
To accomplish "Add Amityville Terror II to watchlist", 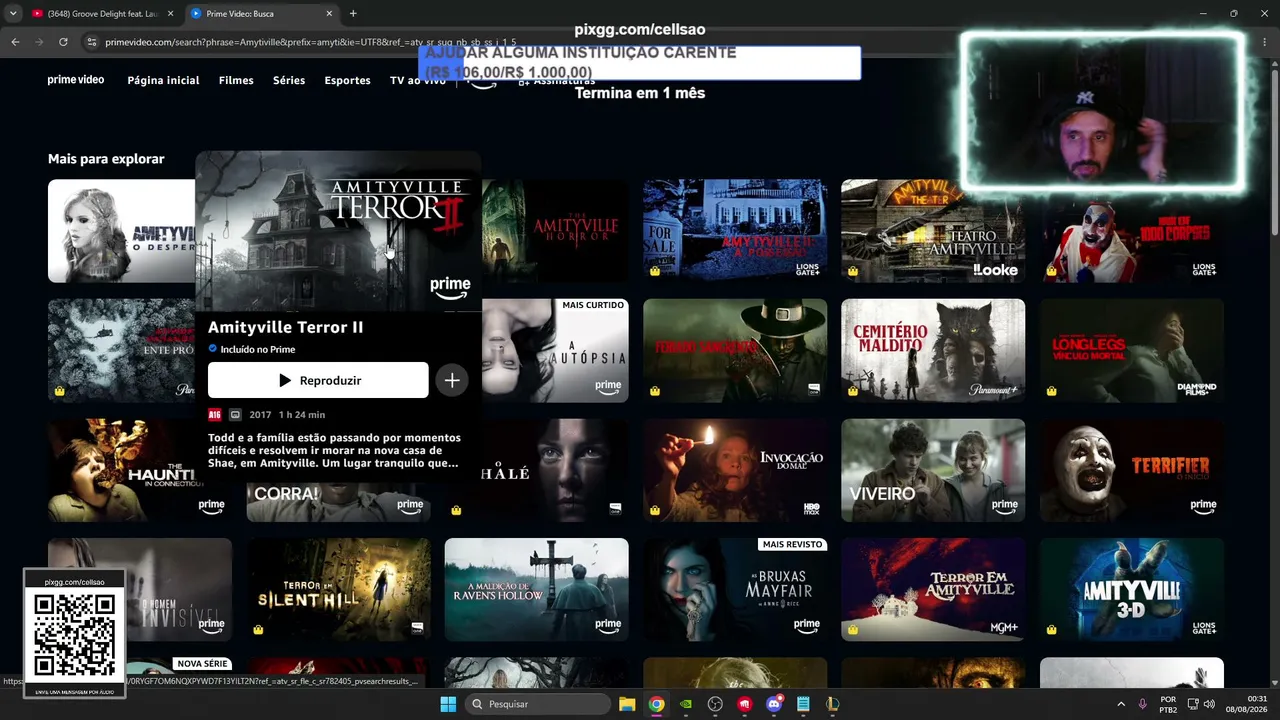I will [x=452, y=380].
